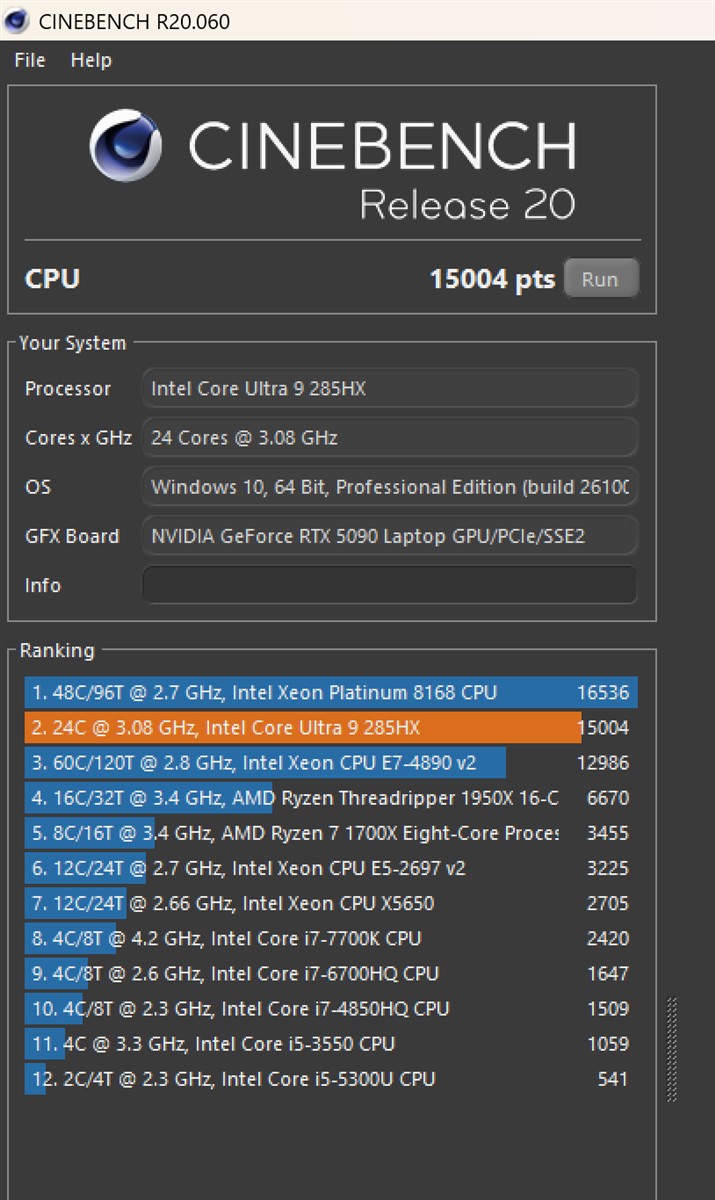The image size is (715, 1200).
Task: Click the 15004 pts CPU score
Action: point(491,279)
